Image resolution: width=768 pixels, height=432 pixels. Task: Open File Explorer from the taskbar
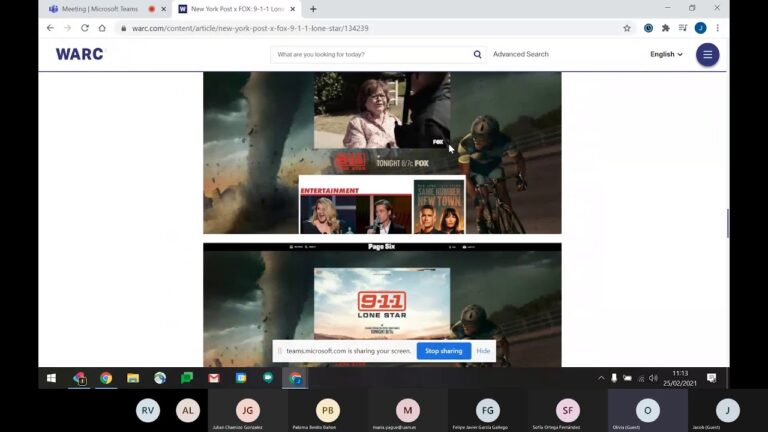tap(133, 378)
